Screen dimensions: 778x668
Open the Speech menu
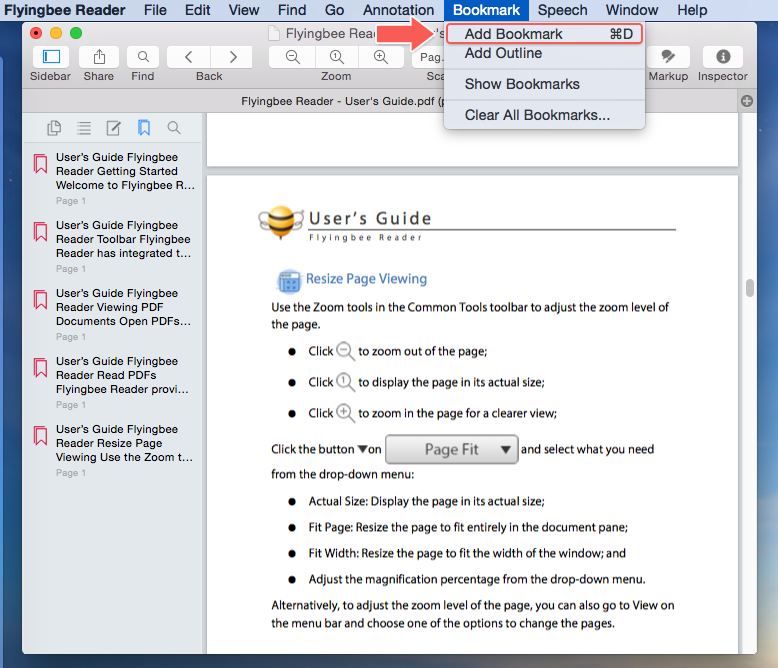point(562,10)
